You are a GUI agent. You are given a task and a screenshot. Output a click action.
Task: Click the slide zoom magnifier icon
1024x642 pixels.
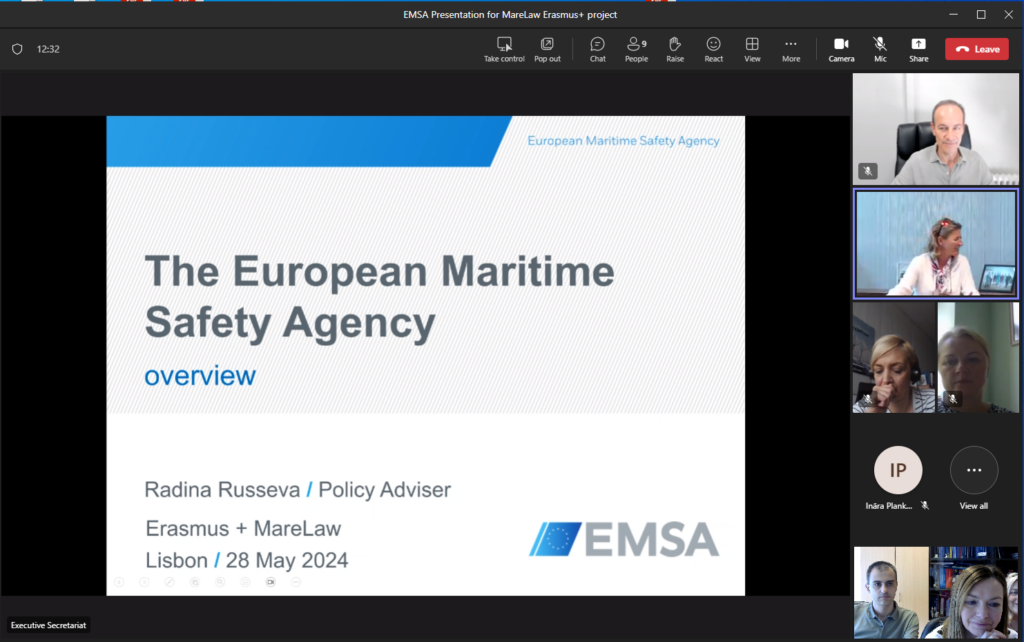point(220,582)
